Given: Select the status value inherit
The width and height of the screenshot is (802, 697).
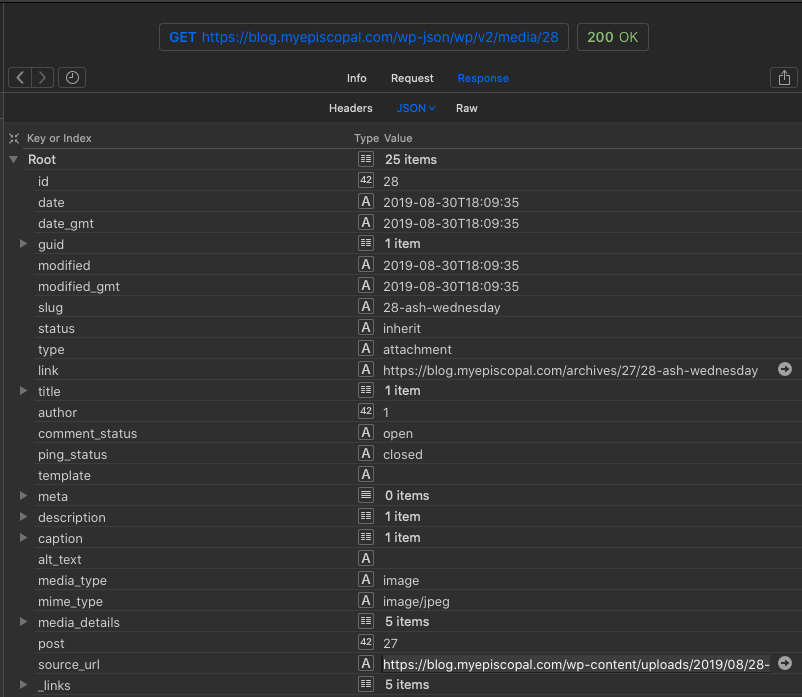Looking at the screenshot, I should coord(402,328).
